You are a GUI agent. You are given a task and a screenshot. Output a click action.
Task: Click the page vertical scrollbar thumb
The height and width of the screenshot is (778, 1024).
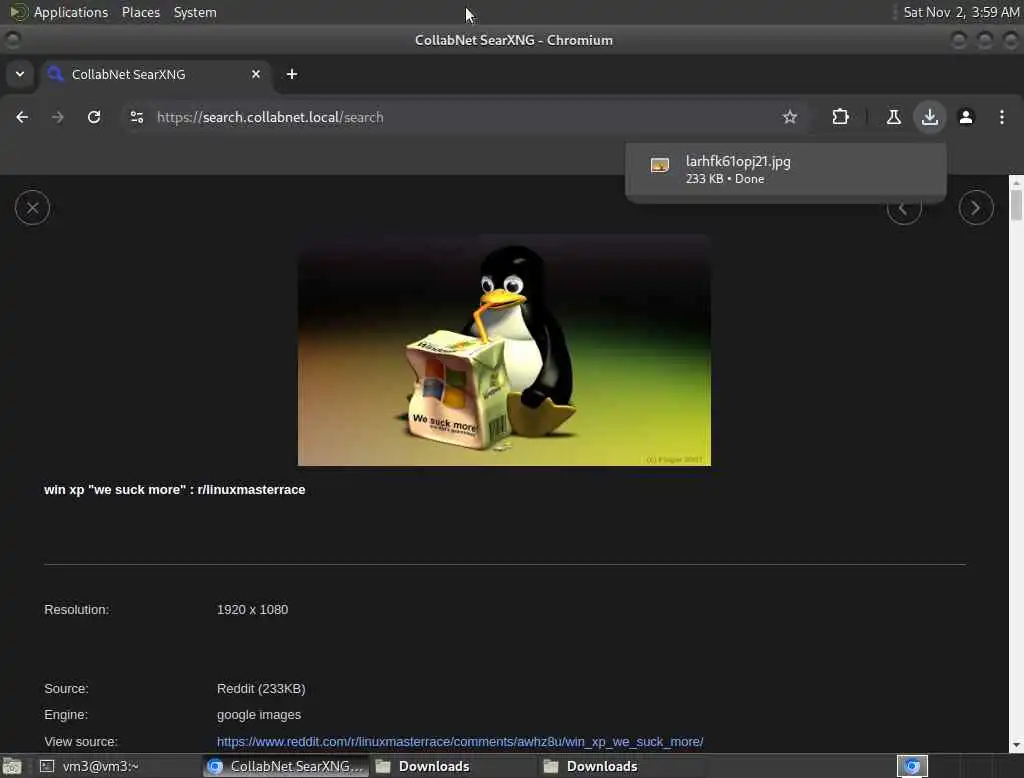coord(1016,205)
